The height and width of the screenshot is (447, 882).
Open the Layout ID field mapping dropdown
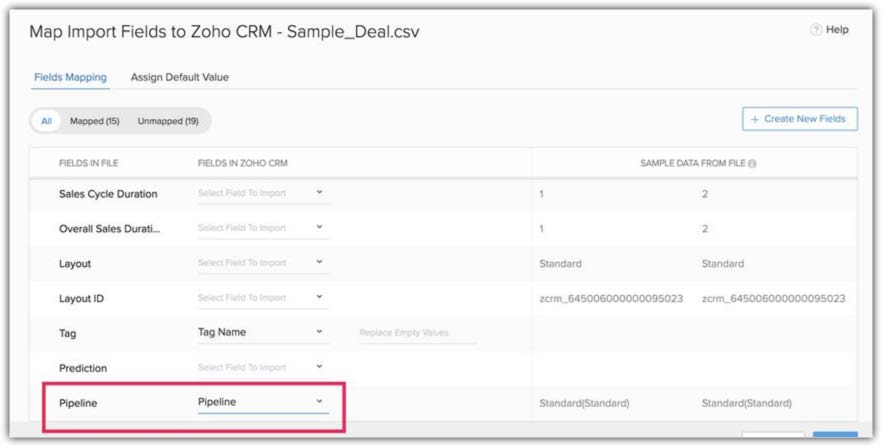point(262,298)
